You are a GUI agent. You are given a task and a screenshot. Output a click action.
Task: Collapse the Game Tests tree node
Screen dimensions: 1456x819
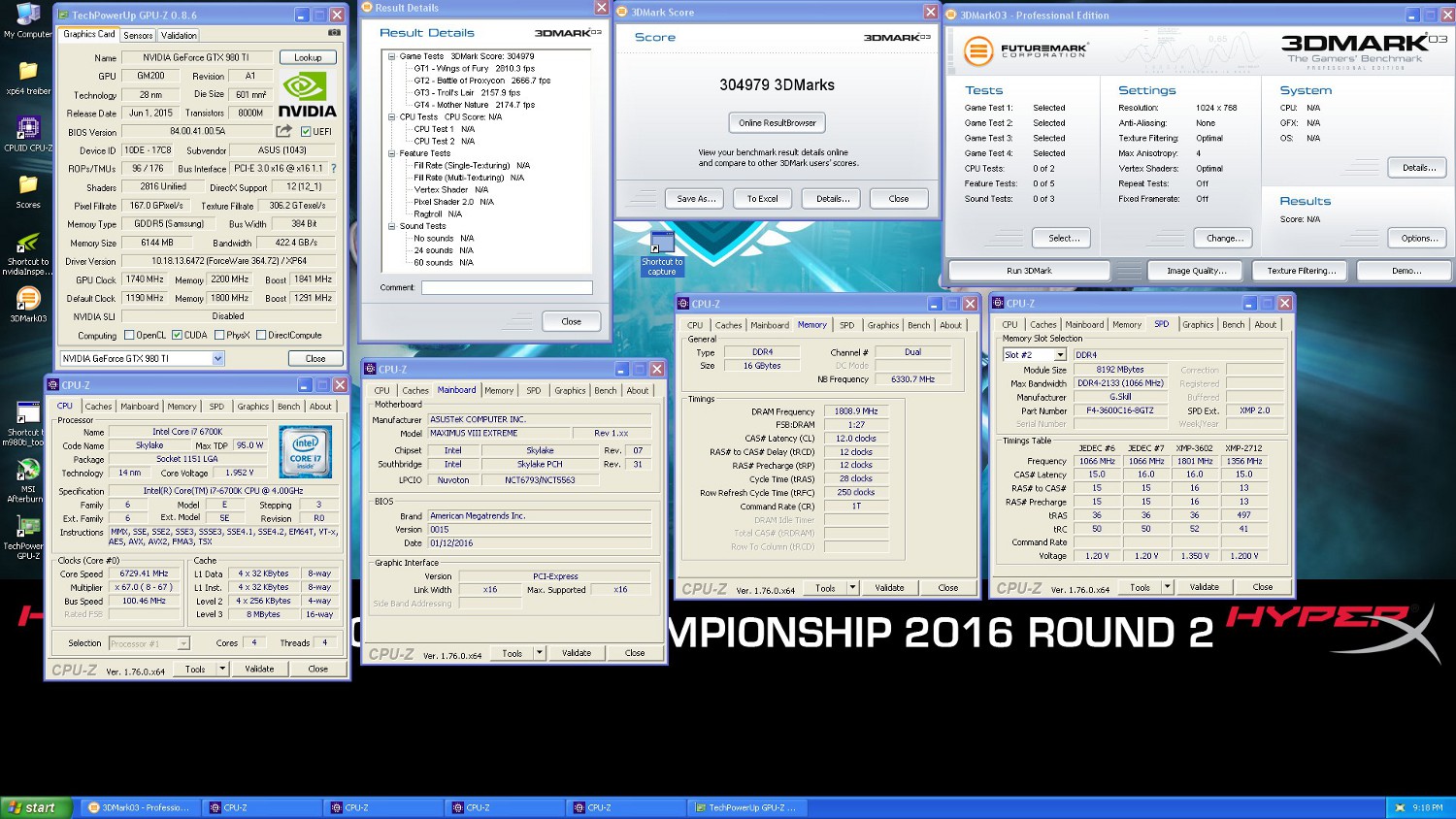click(x=392, y=56)
